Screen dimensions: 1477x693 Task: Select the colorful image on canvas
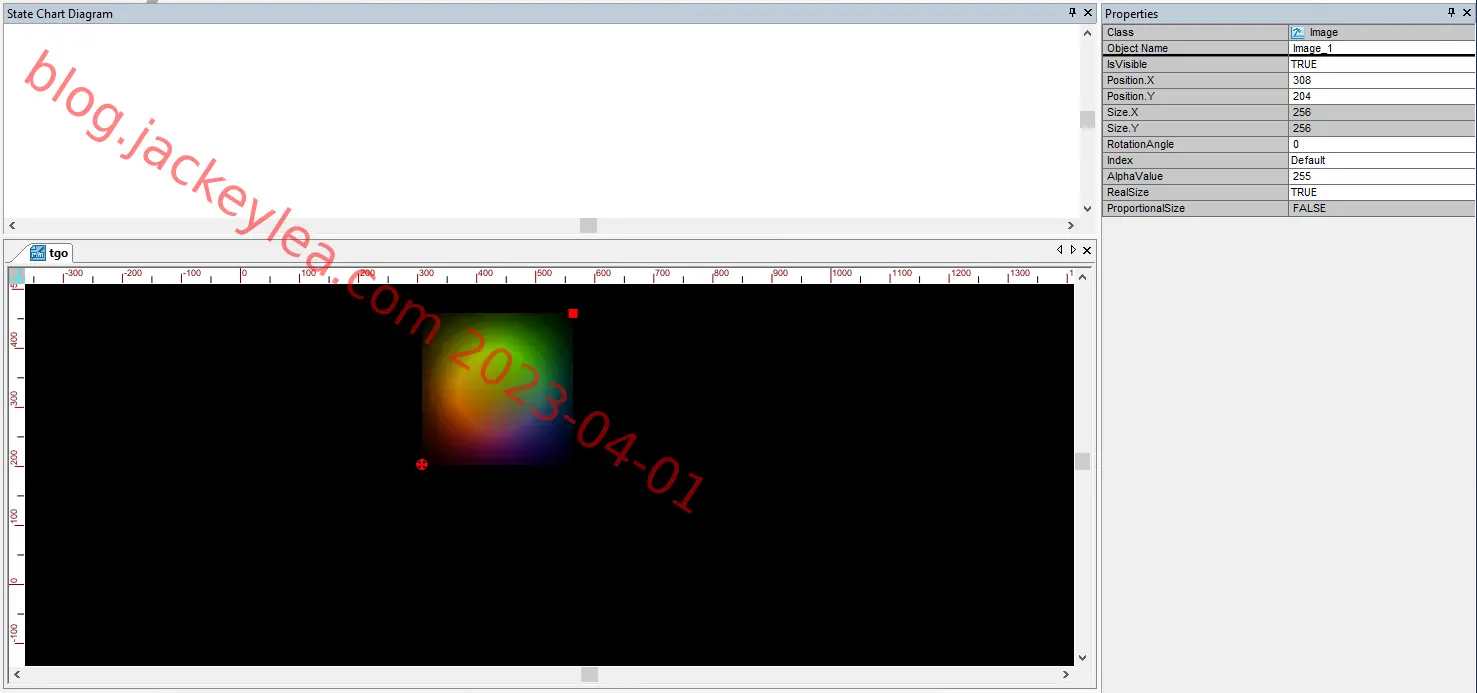[x=497, y=389]
